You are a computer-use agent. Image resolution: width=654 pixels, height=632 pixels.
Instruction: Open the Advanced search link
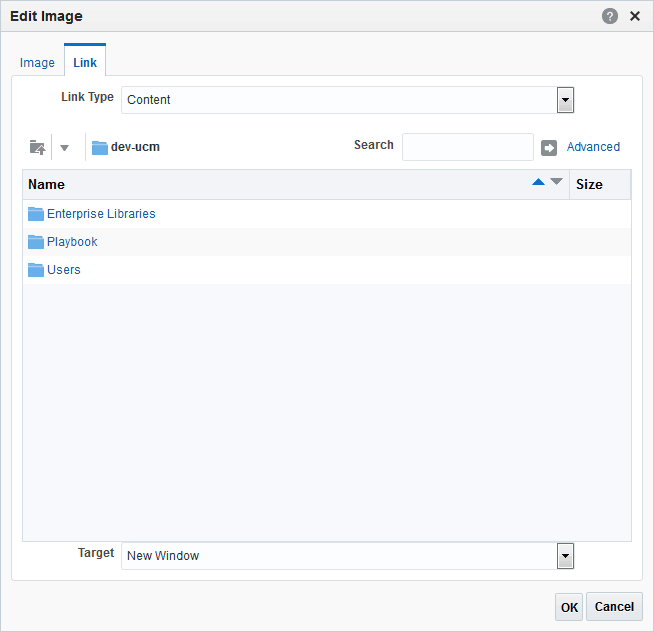point(593,147)
